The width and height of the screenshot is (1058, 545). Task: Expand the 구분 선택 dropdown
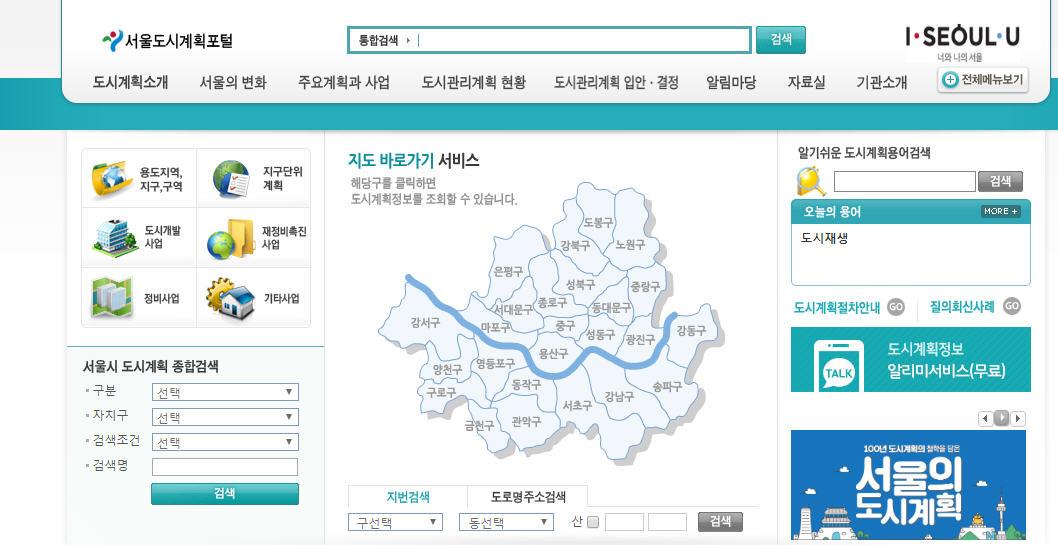pyautogui.click(x=225, y=392)
